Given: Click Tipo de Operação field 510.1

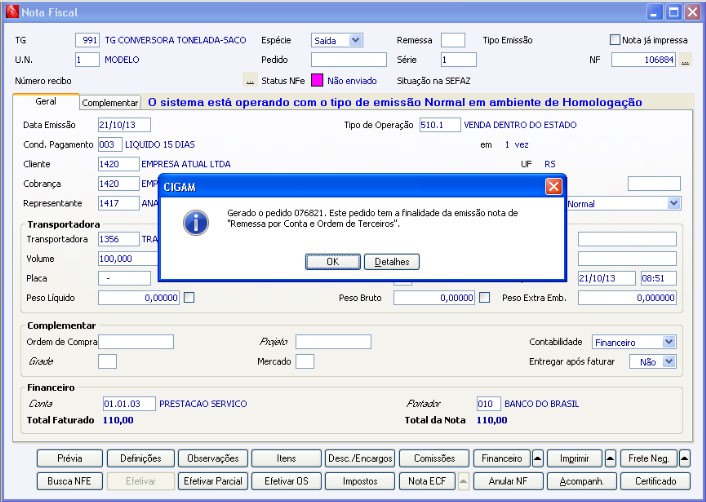Looking at the screenshot, I should point(440,125).
